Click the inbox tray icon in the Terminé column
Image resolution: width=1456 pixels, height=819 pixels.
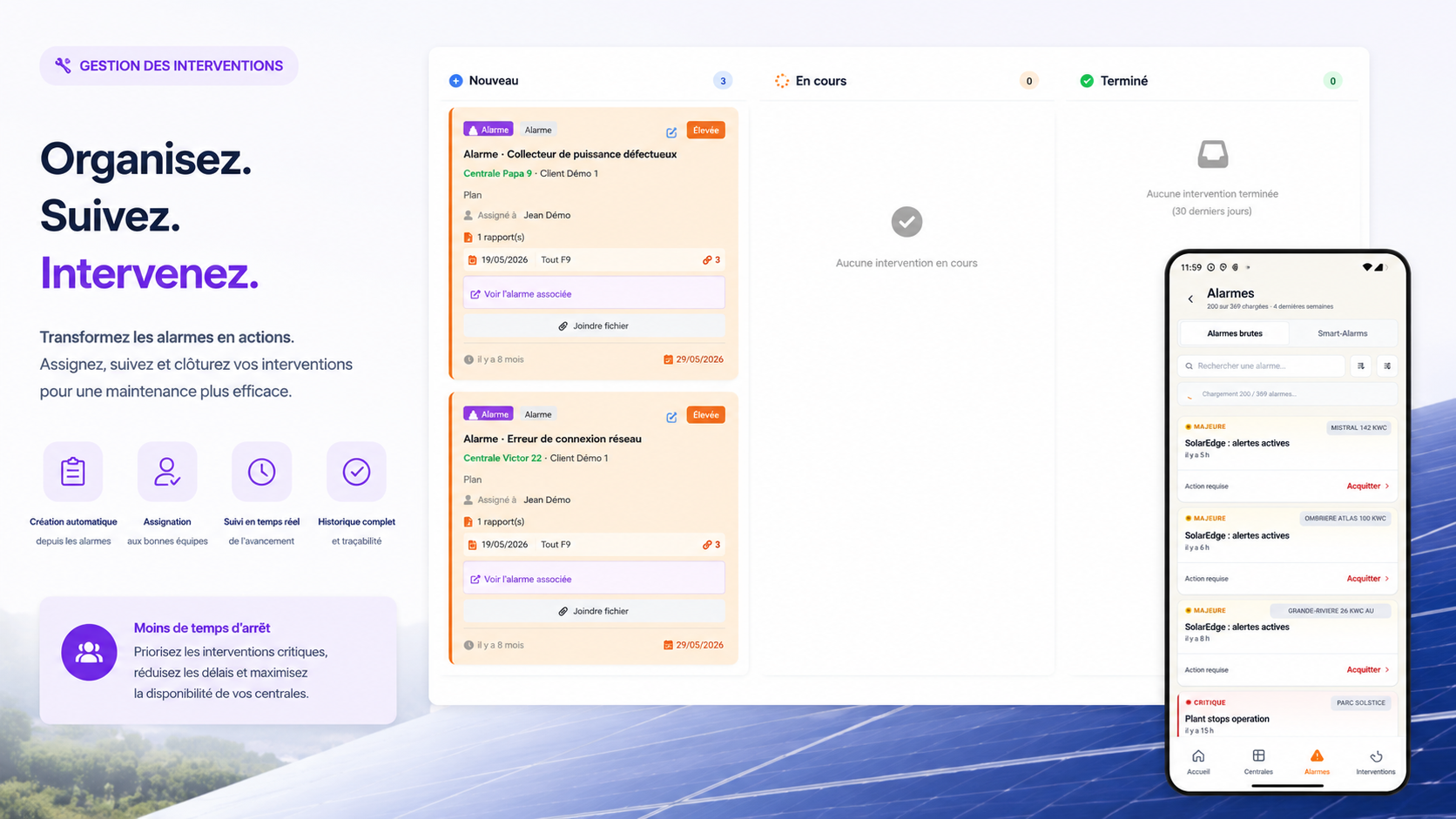[1212, 154]
